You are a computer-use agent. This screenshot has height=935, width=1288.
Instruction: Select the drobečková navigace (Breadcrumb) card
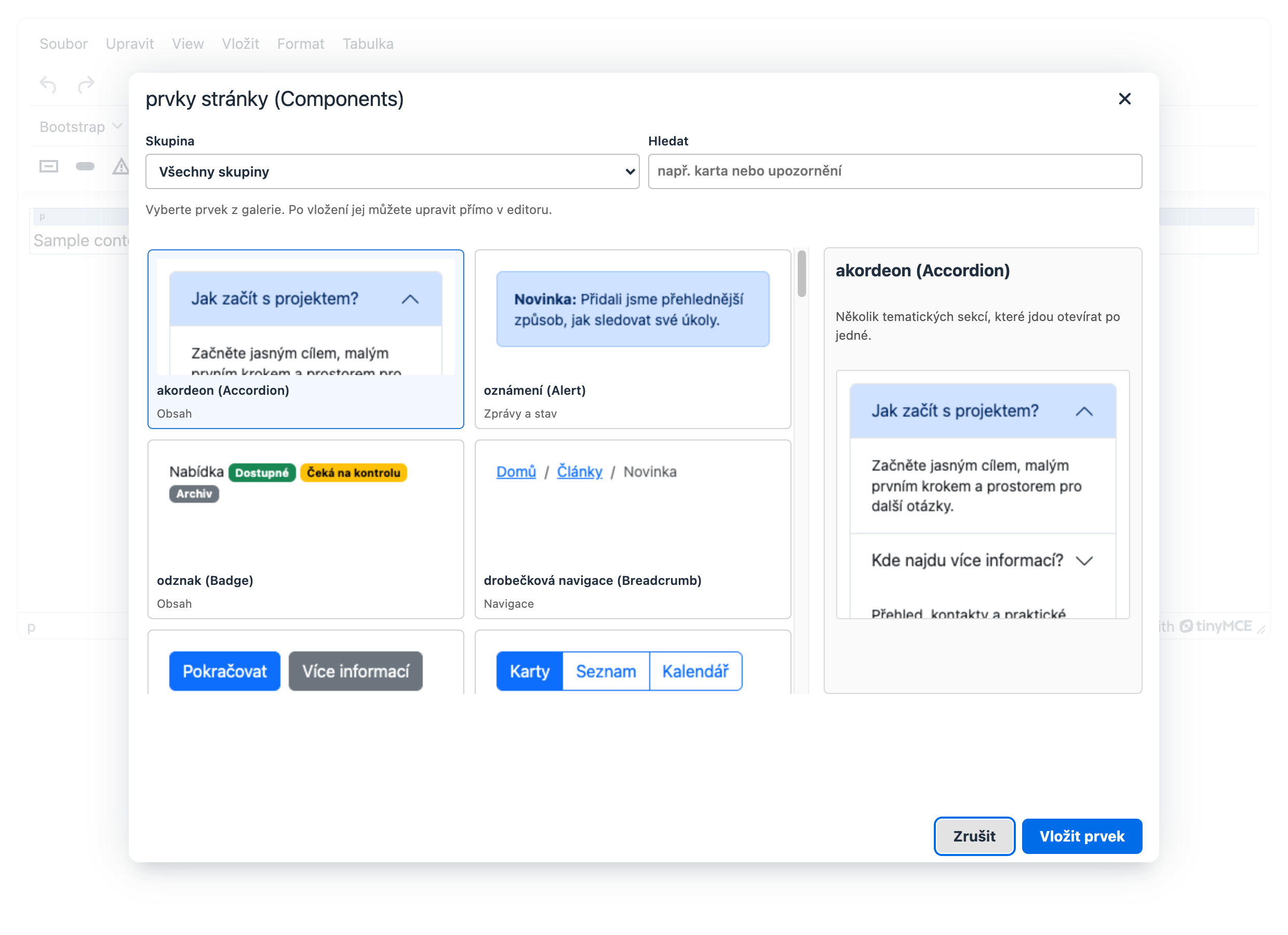(x=633, y=529)
